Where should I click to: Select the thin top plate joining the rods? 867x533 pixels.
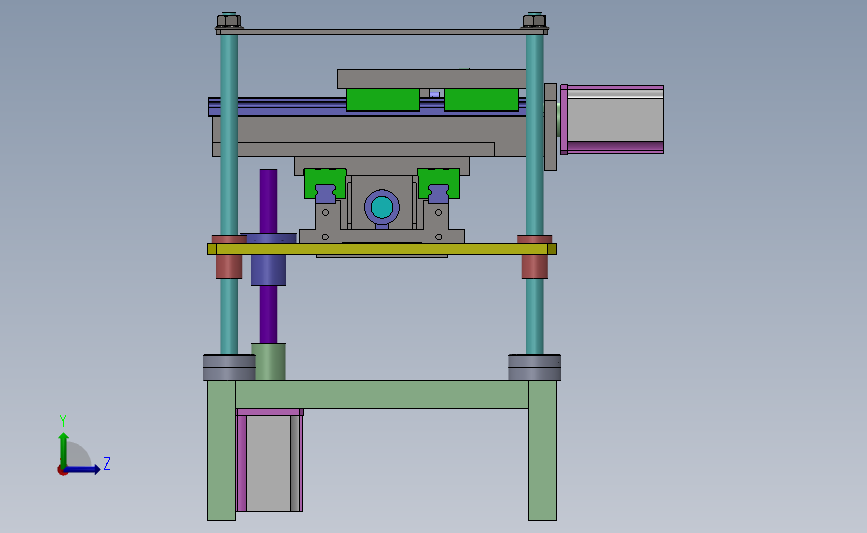point(382,32)
